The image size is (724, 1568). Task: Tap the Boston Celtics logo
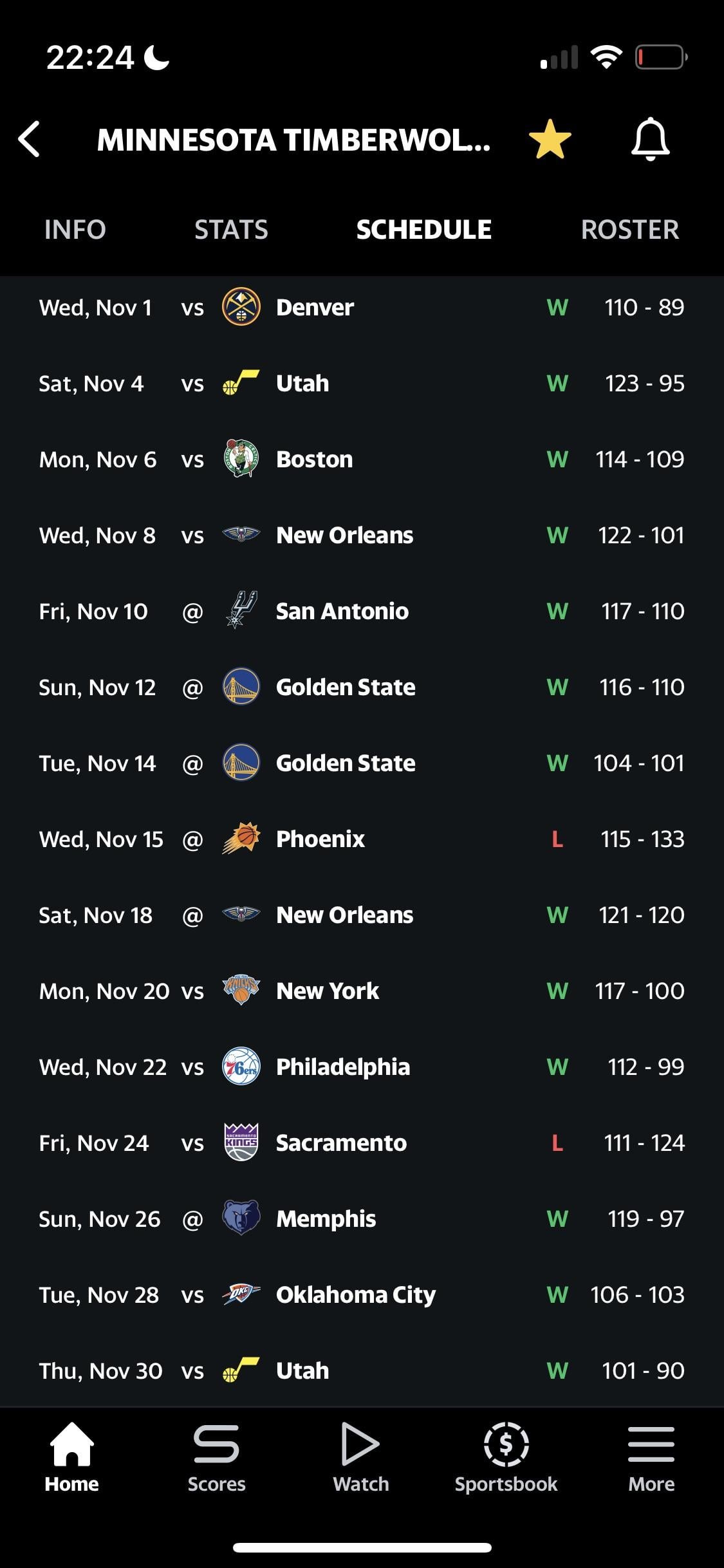click(x=241, y=459)
